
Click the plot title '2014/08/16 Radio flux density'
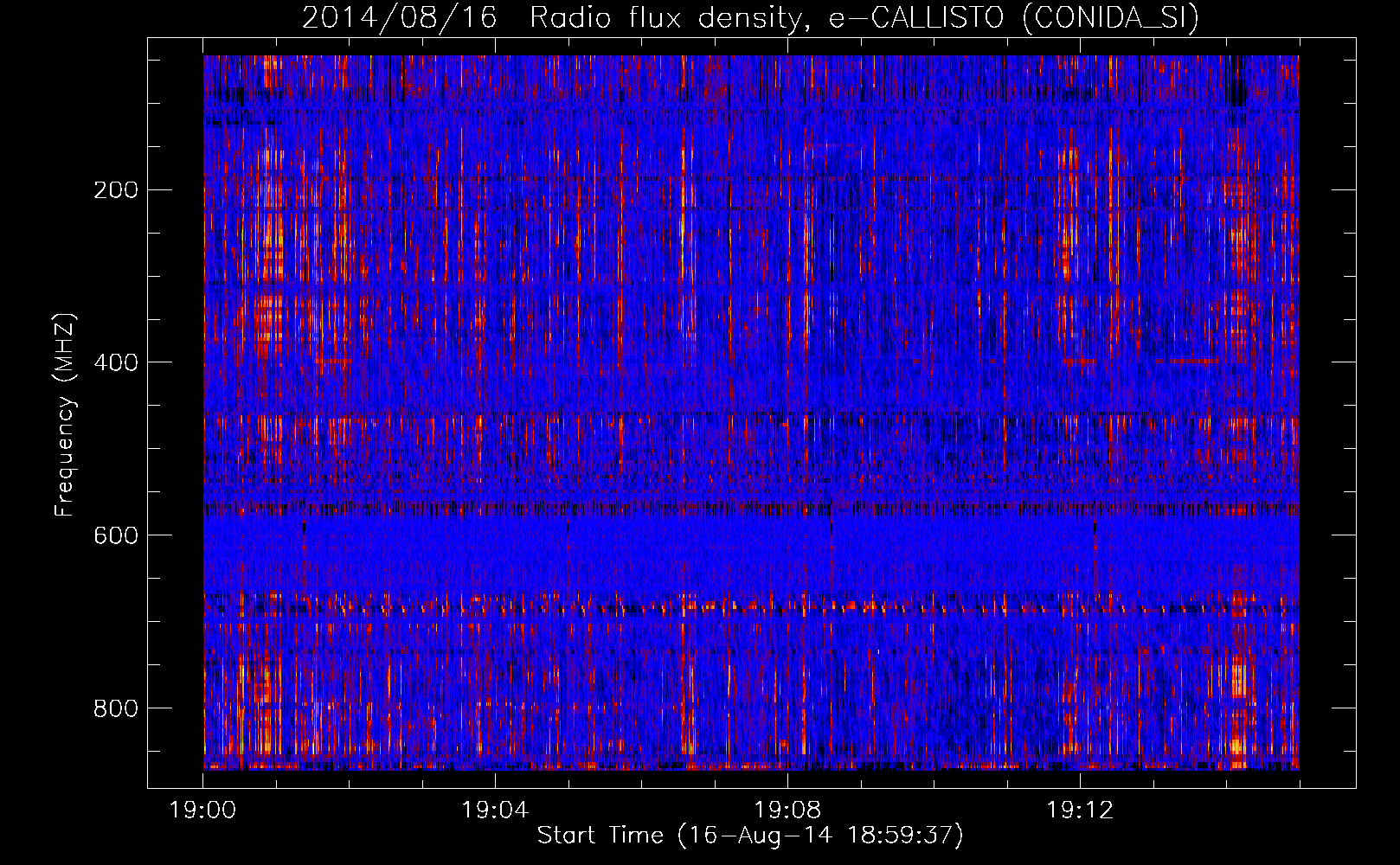[750, 18]
